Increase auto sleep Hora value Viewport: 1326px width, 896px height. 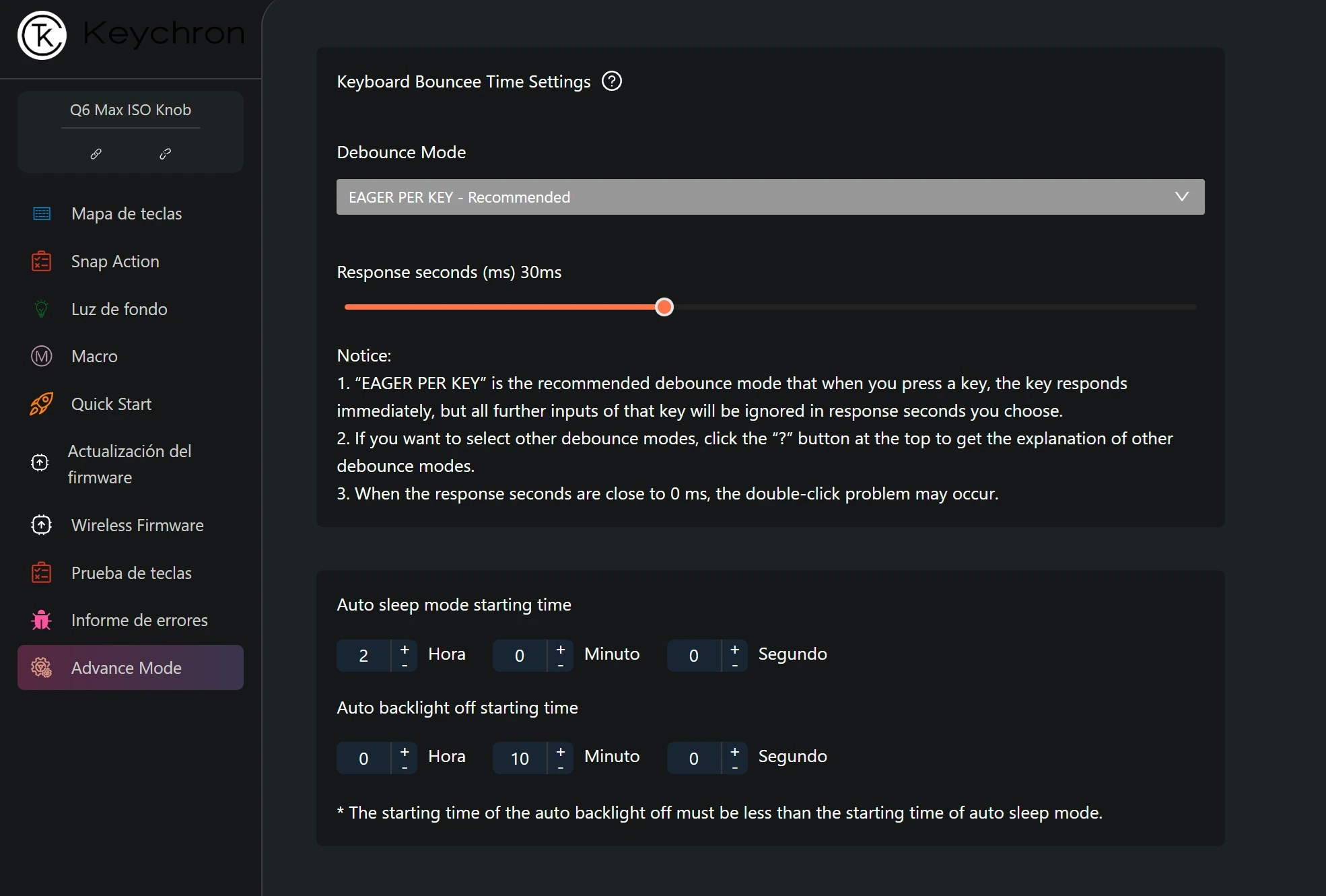tap(405, 649)
